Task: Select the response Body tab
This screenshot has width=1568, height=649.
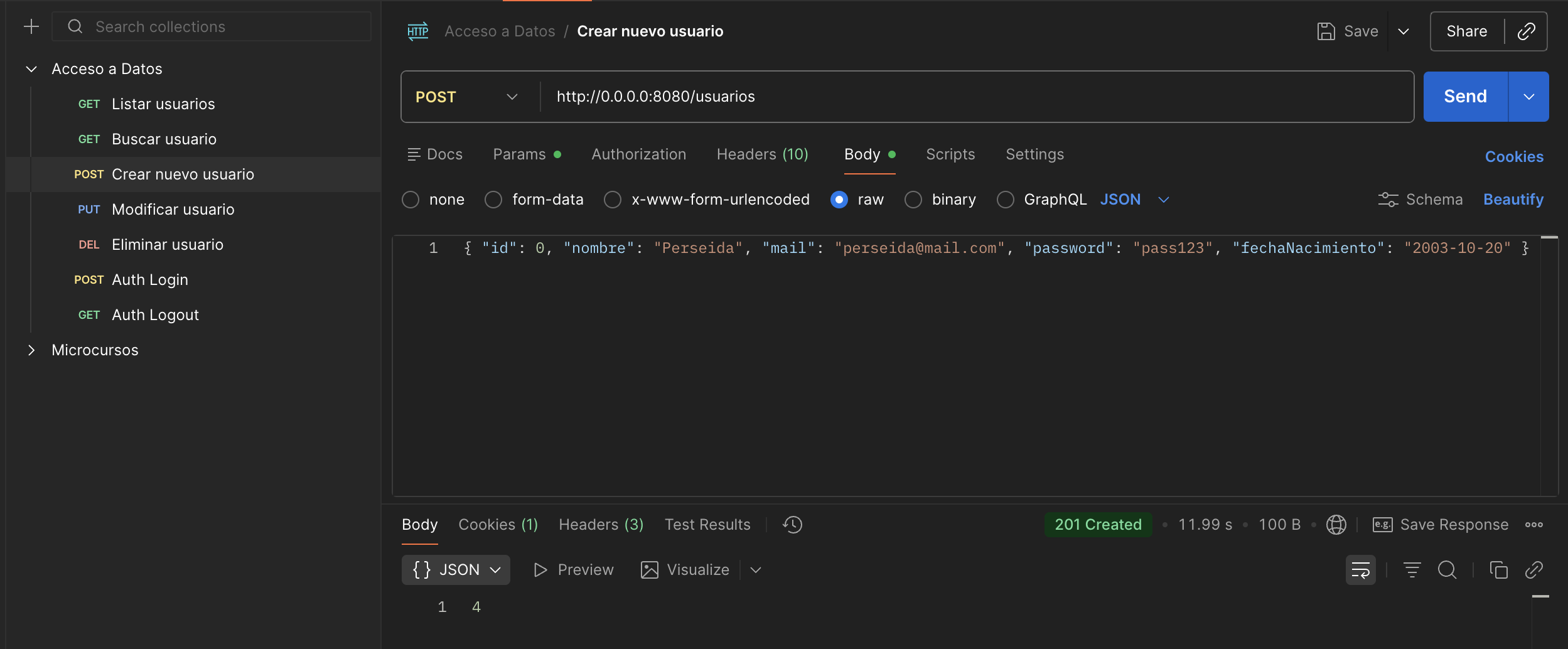Action: coord(420,525)
